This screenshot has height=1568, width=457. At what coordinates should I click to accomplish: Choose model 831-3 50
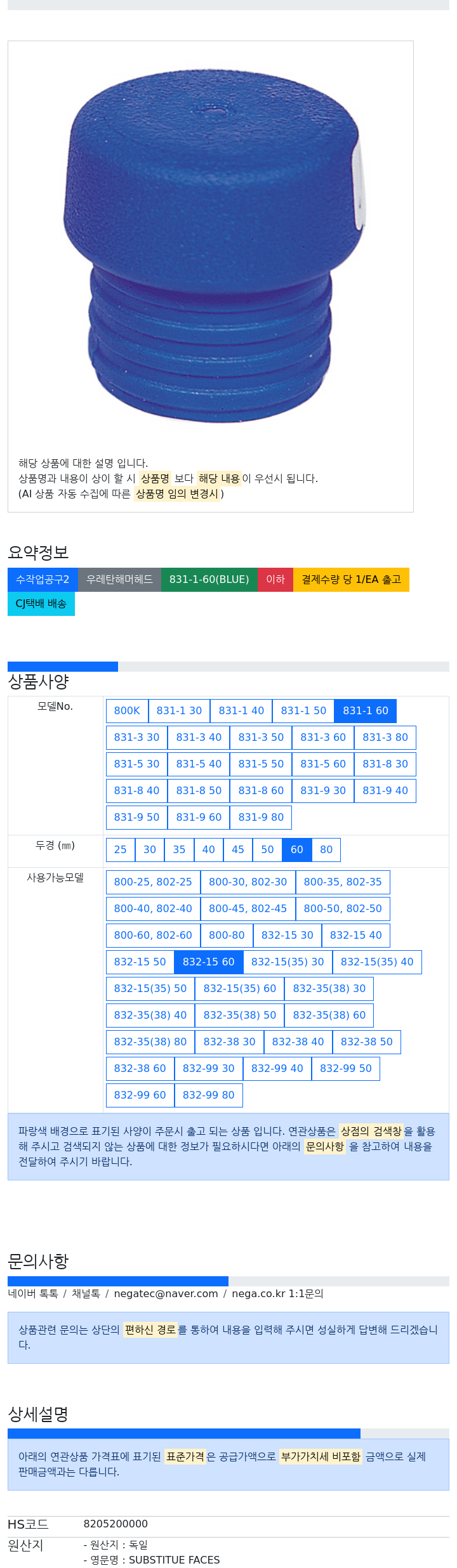pyautogui.click(x=261, y=738)
